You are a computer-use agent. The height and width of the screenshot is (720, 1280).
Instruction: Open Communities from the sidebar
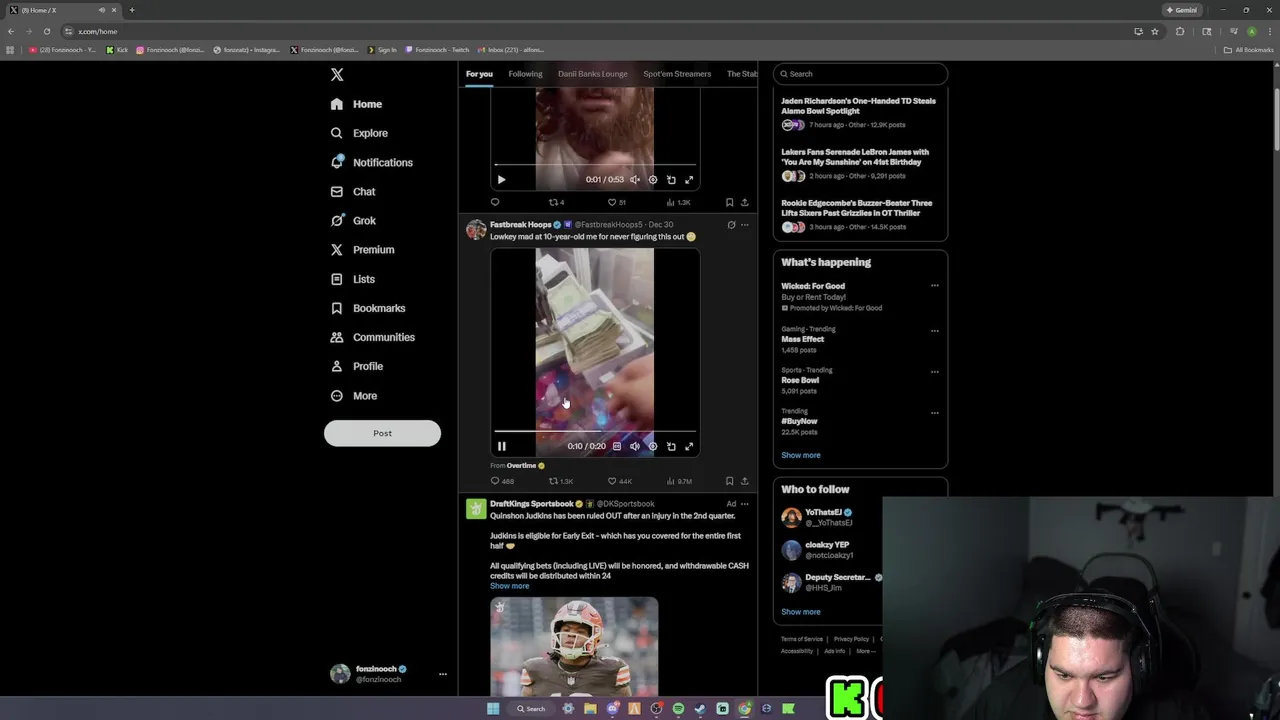[x=372, y=337]
